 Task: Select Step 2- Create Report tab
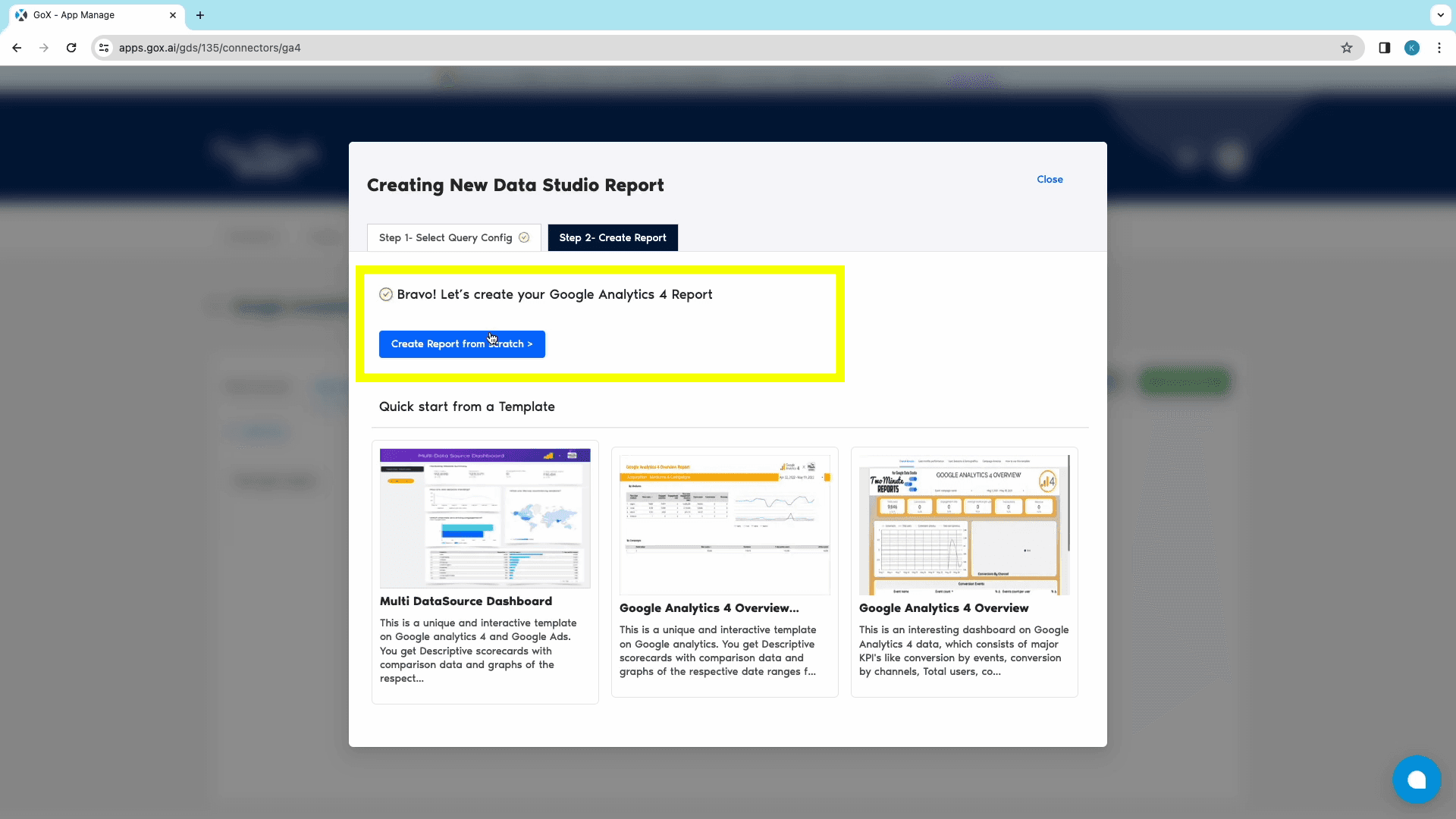tap(613, 238)
